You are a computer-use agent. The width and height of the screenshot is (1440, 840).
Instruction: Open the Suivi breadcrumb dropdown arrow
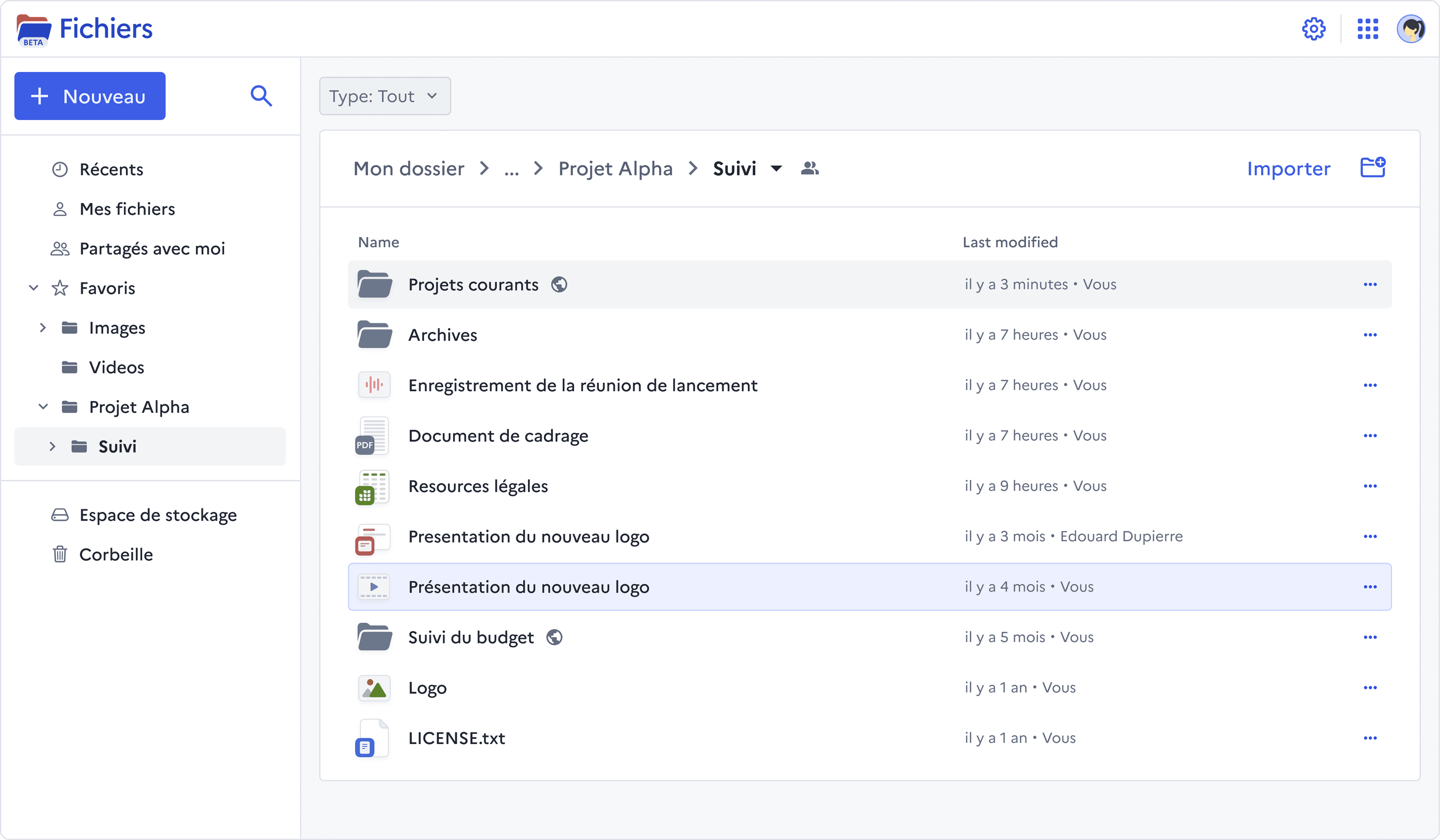pyautogui.click(x=776, y=169)
